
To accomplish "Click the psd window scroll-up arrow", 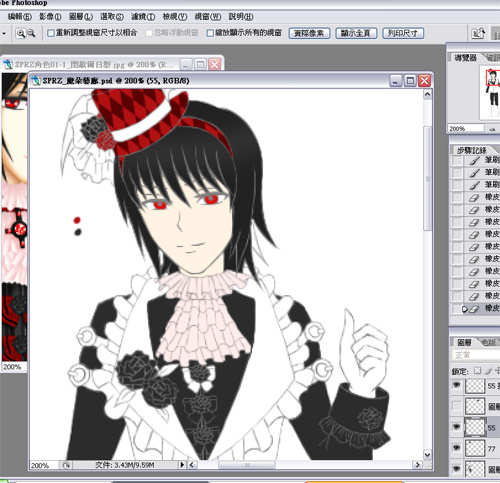I will (x=427, y=95).
